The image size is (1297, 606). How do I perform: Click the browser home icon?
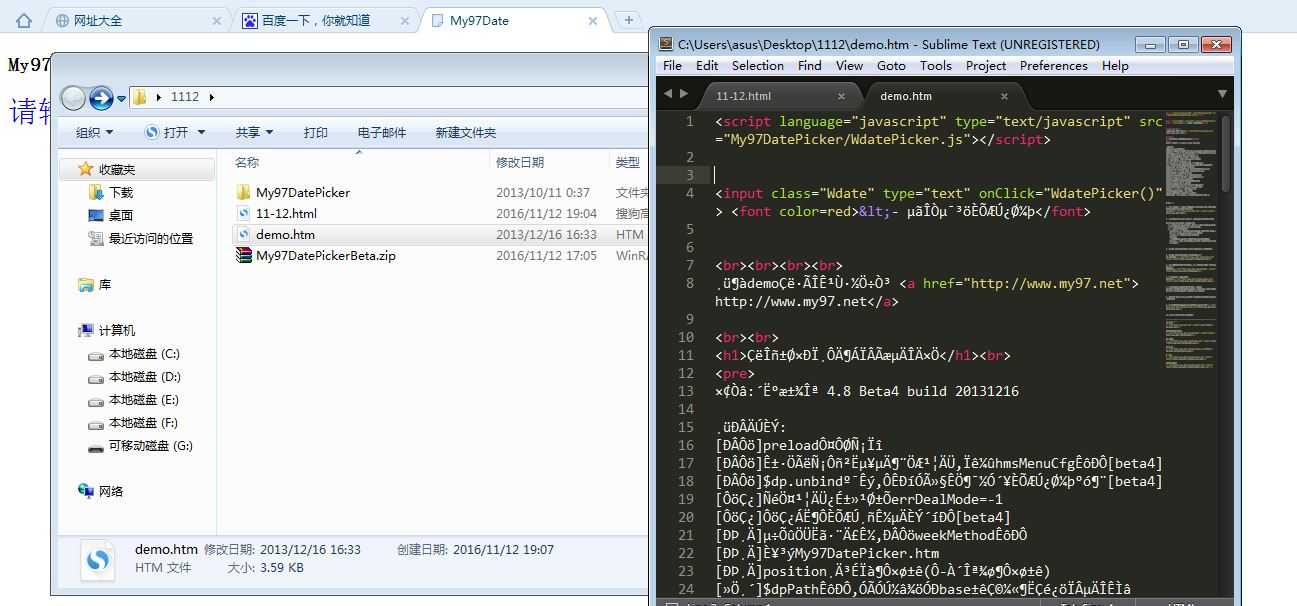click(24, 20)
